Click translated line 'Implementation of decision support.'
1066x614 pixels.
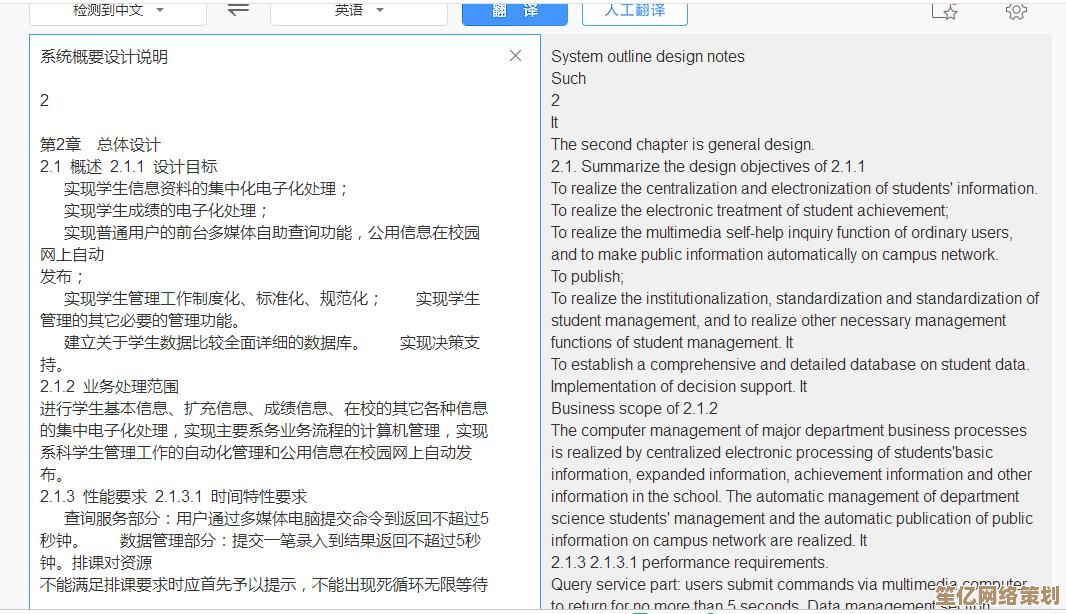(678, 386)
